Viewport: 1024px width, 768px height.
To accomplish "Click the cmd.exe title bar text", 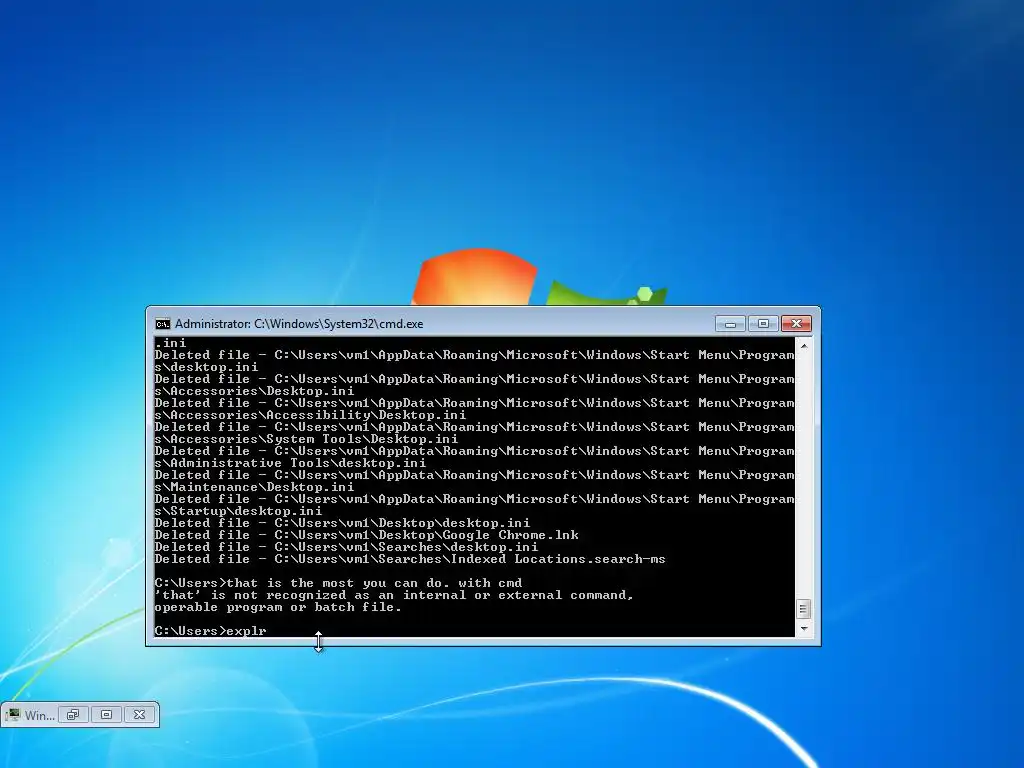I will point(299,324).
